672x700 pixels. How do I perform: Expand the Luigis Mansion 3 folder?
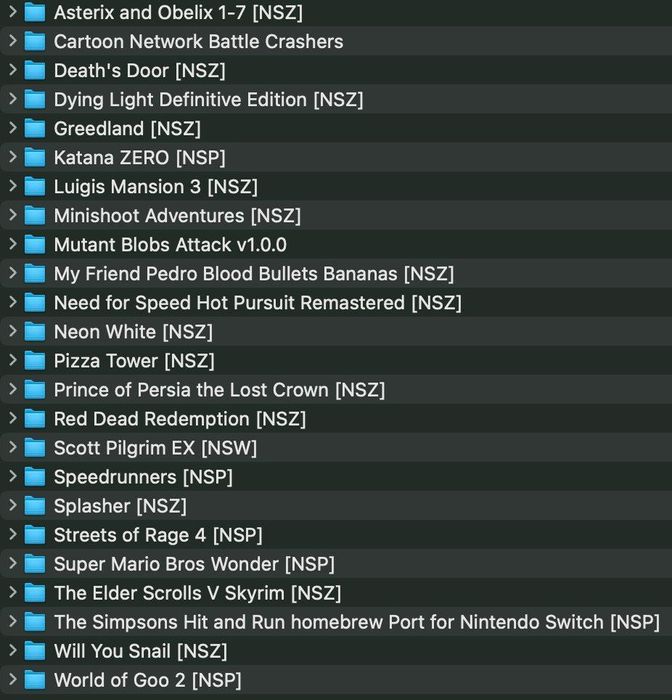[13, 186]
